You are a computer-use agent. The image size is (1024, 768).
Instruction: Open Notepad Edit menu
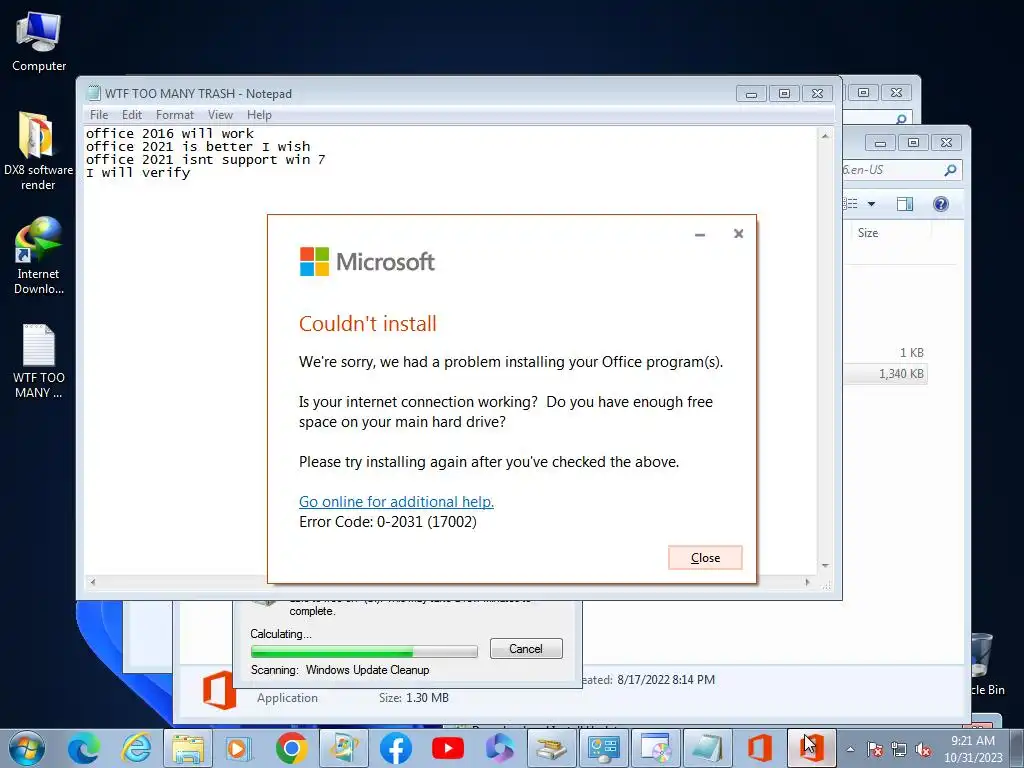[132, 115]
